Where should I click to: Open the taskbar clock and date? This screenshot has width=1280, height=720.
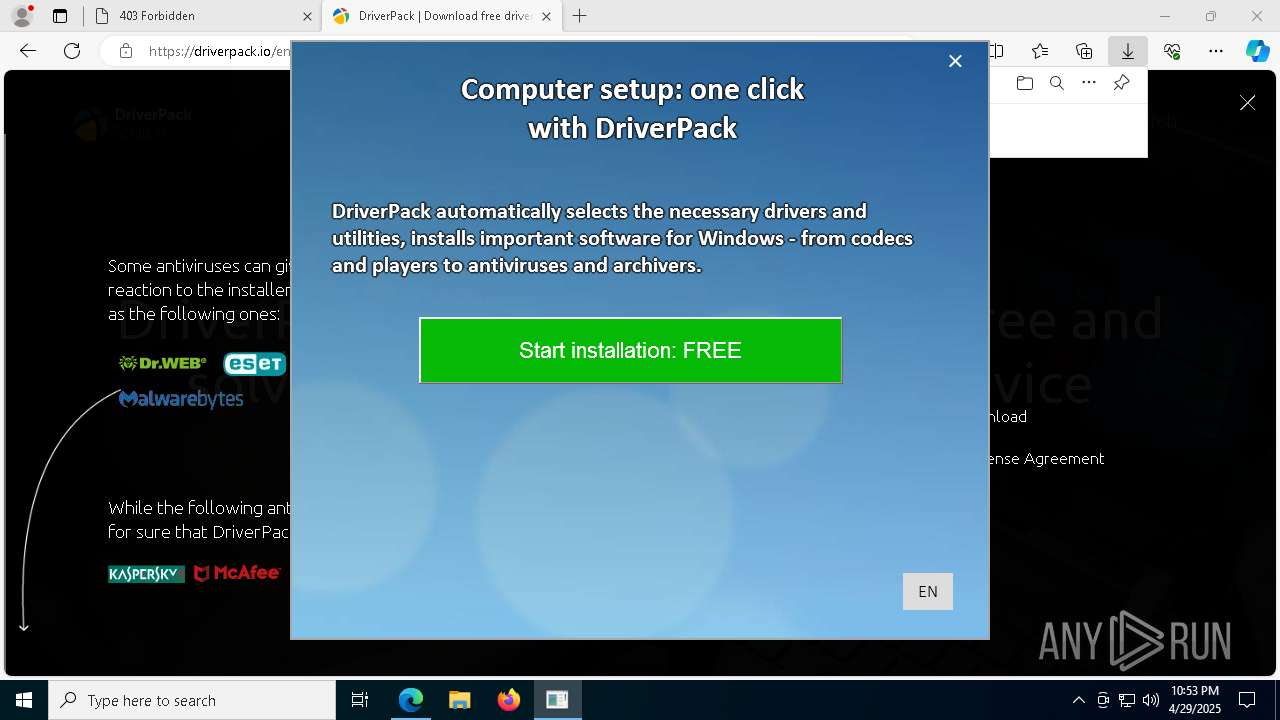click(x=1195, y=700)
